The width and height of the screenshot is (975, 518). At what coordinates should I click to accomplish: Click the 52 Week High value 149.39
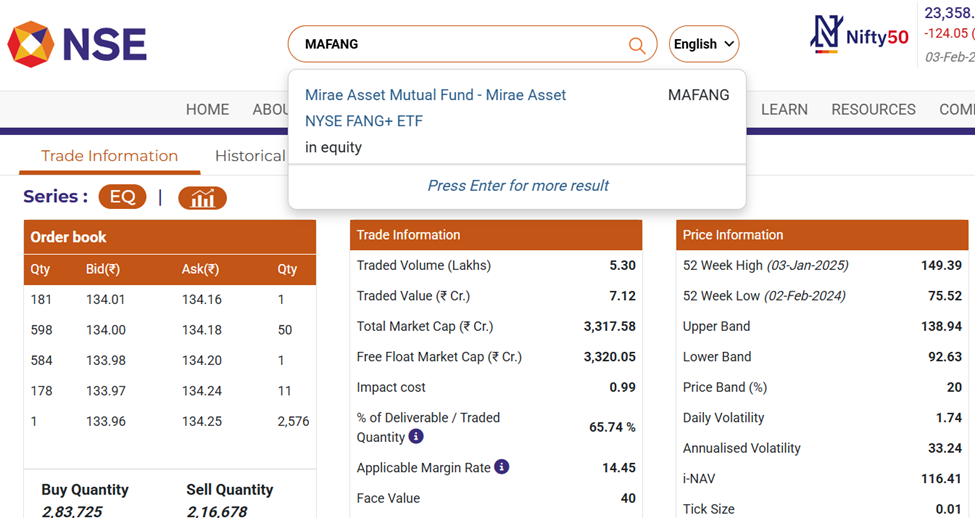941,266
